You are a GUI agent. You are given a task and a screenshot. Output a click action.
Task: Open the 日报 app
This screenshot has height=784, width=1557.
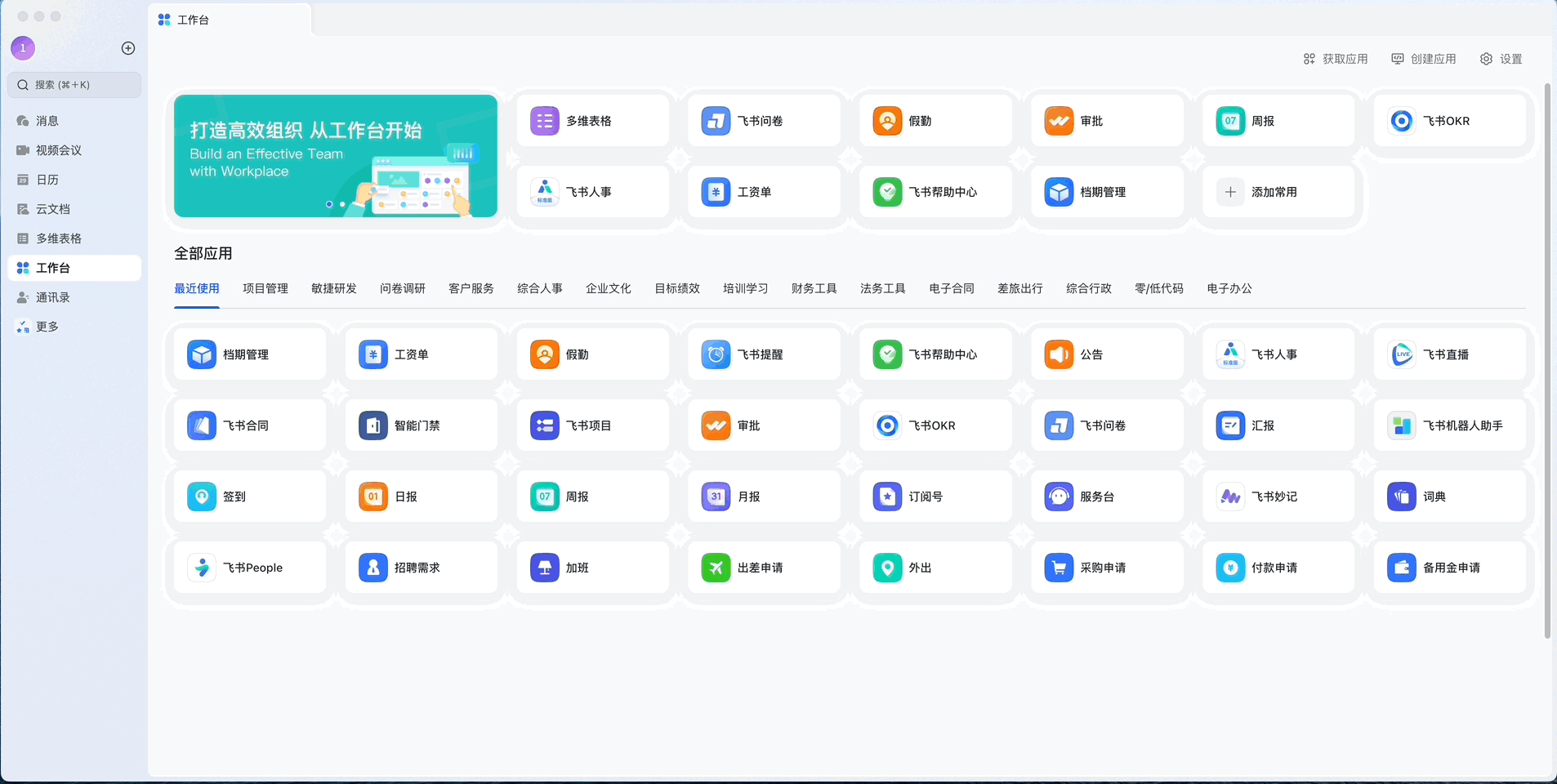[422, 497]
